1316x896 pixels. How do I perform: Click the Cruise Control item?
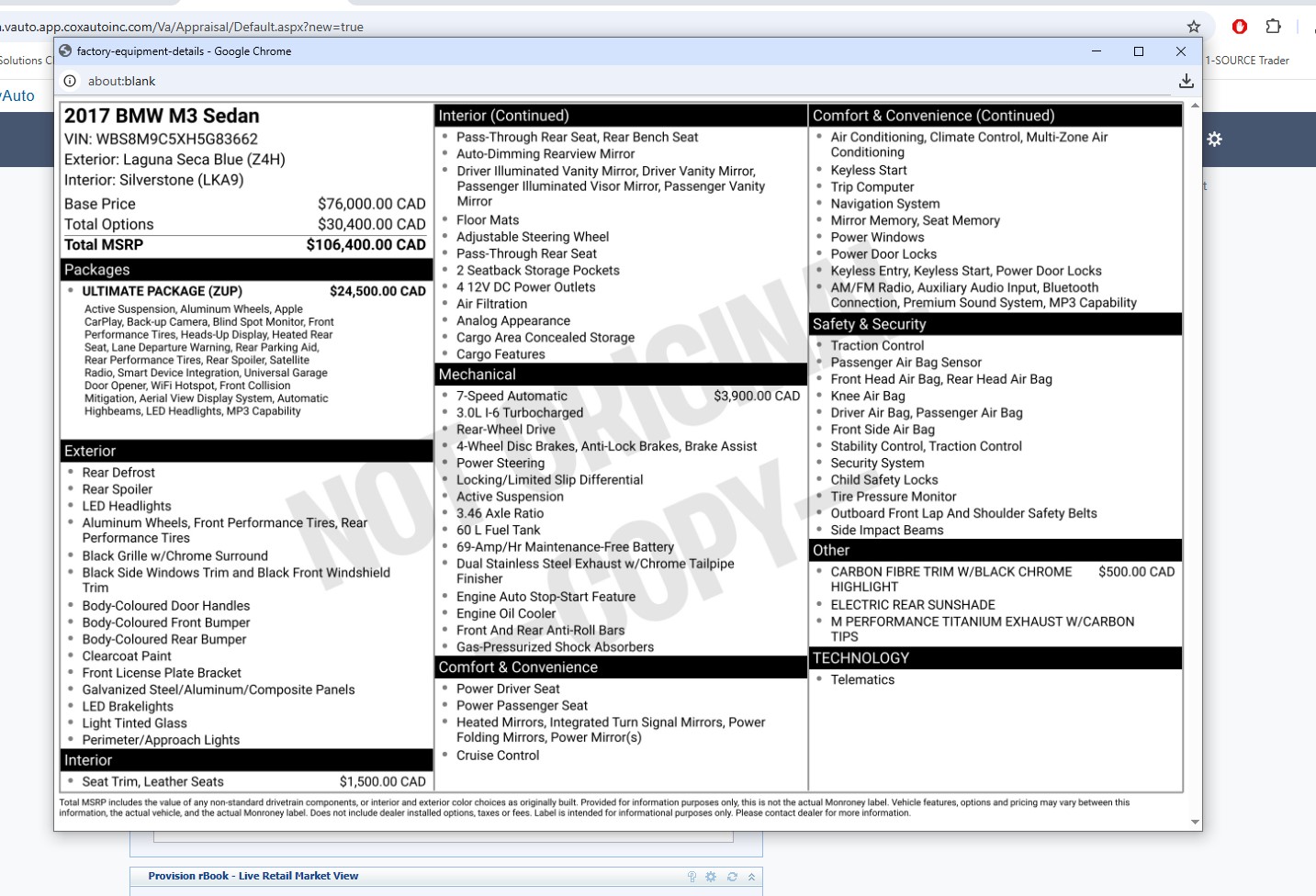pyautogui.click(x=498, y=756)
